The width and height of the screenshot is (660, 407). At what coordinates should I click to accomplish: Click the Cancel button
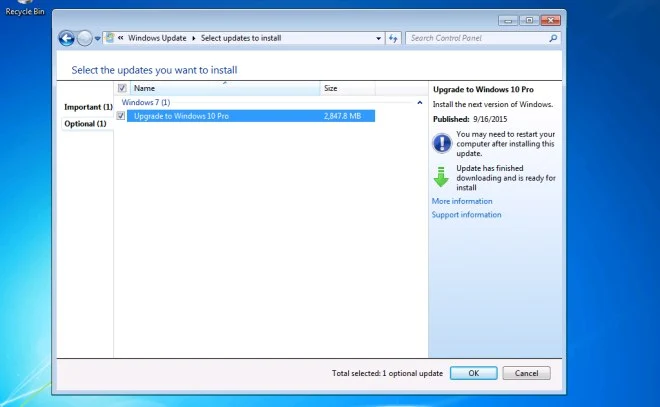(x=526, y=373)
